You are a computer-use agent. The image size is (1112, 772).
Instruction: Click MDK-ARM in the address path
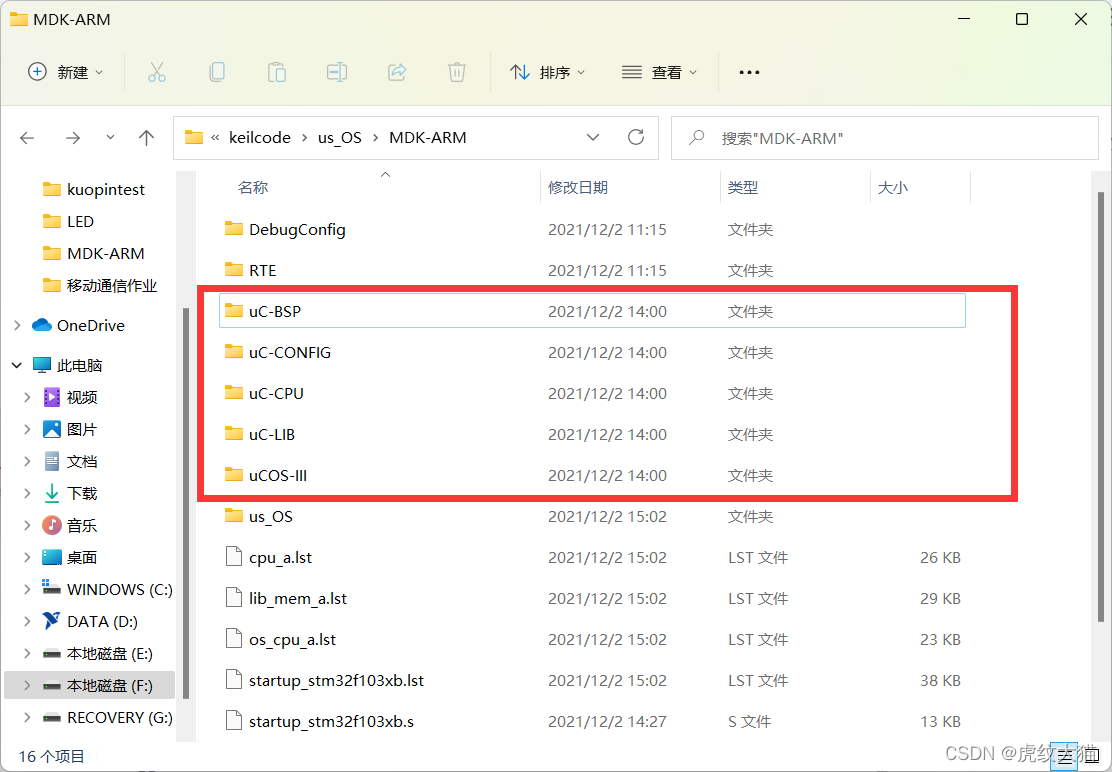428,138
